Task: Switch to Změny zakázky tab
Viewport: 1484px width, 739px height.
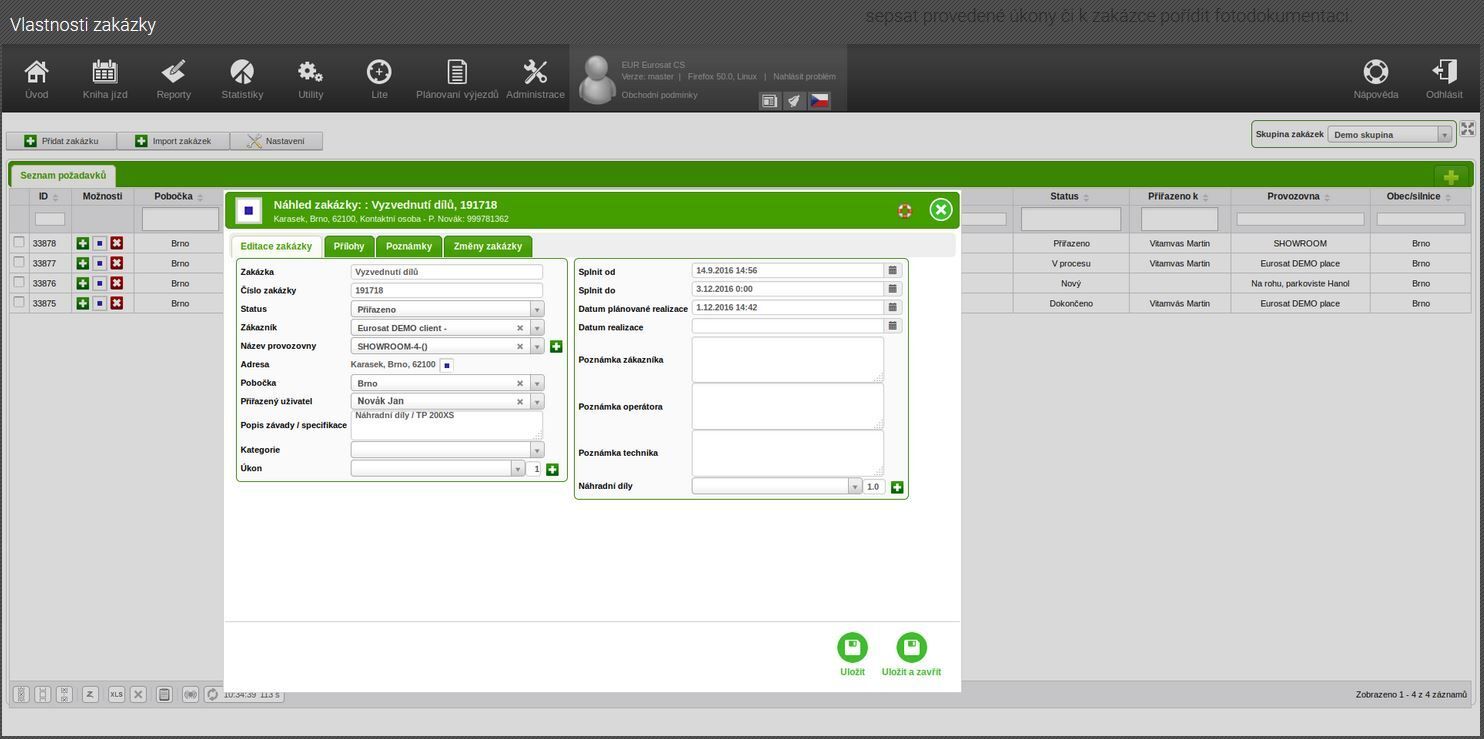Action: 487,247
